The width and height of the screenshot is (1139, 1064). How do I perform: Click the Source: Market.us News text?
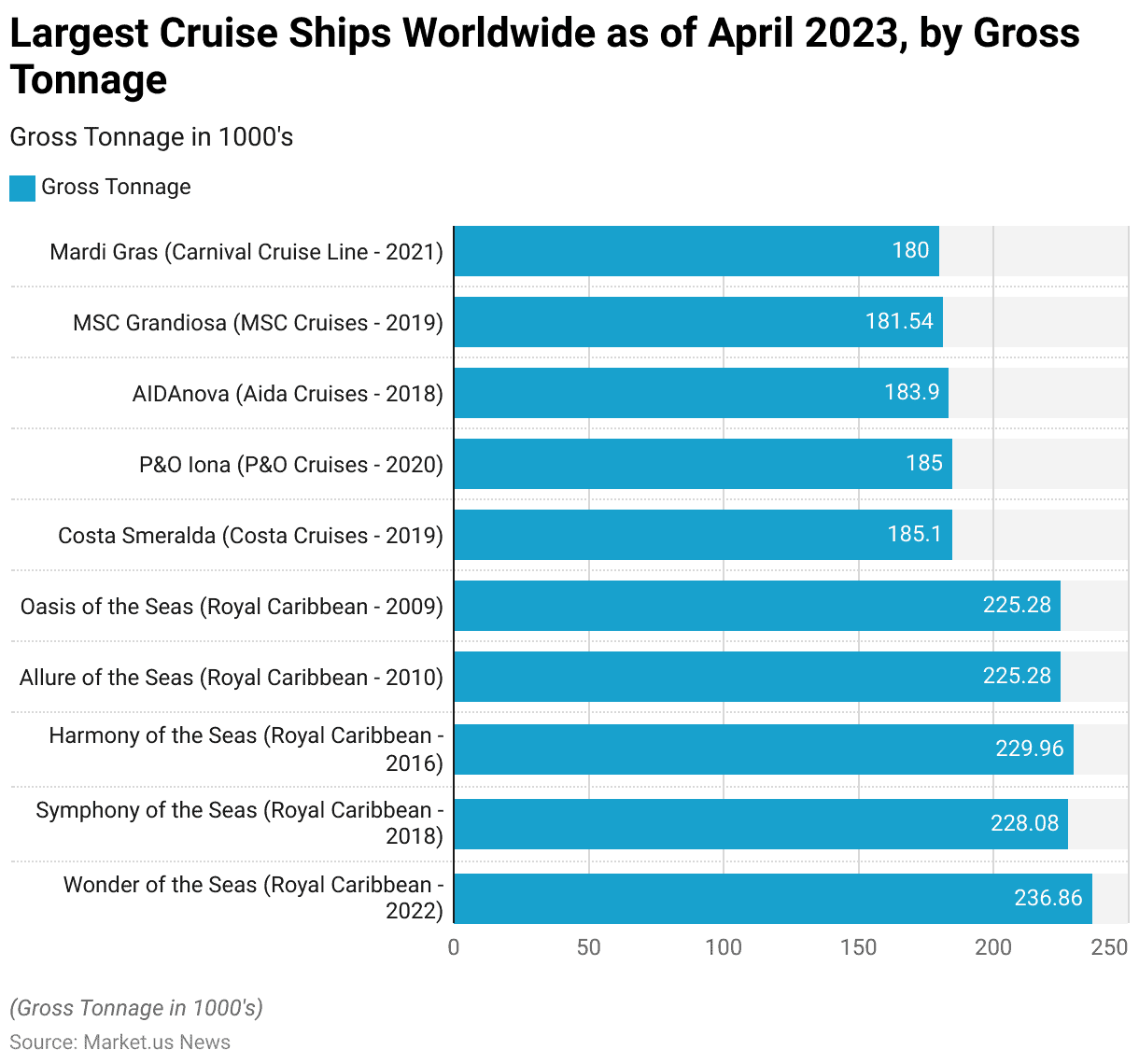click(x=120, y=1042)
